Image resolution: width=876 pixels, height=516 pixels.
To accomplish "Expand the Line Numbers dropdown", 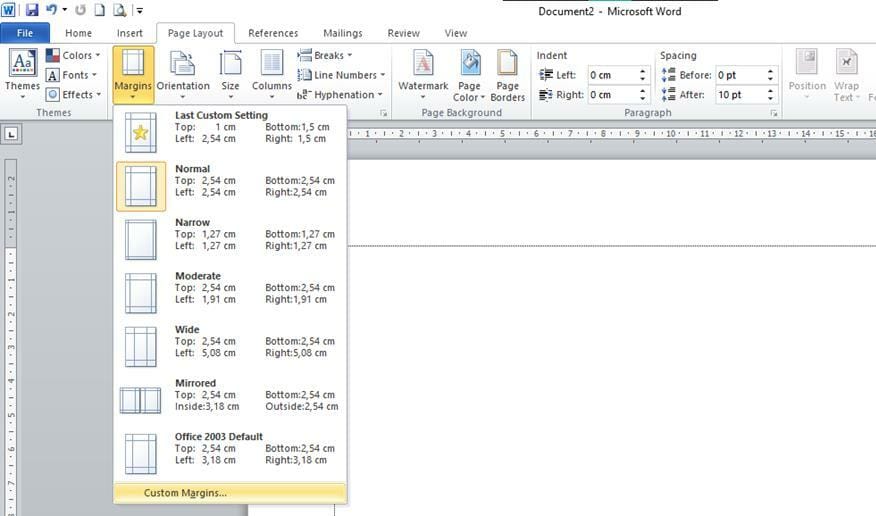I will tap(344, 75).
